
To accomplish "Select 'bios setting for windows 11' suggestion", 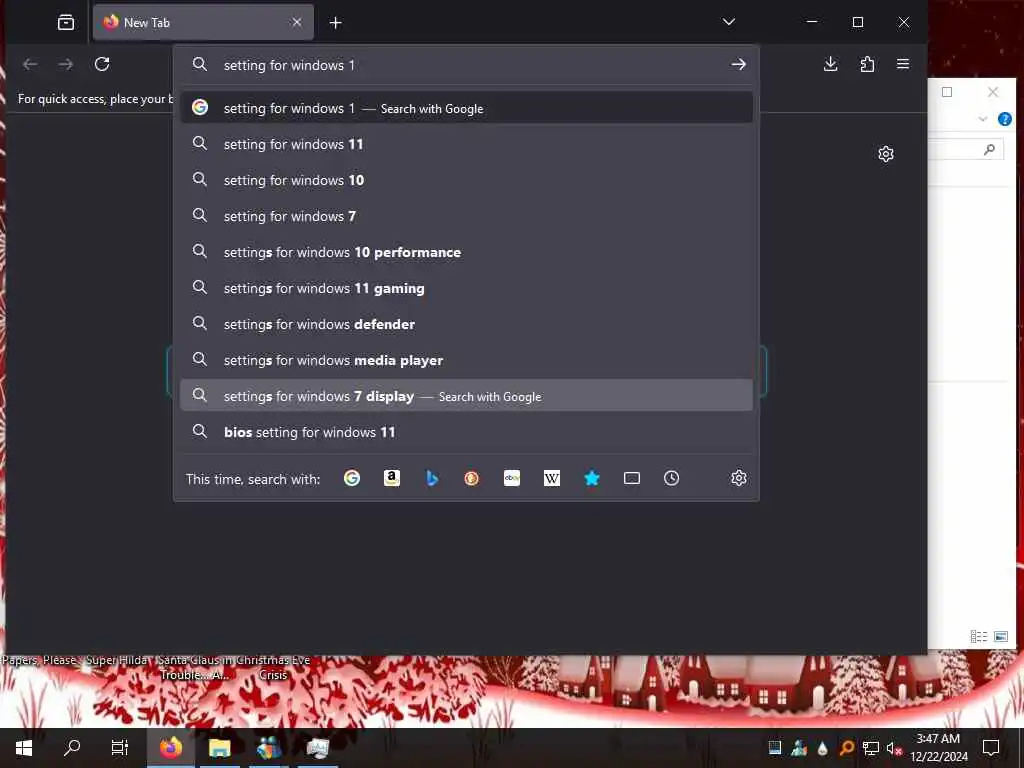I will click(x=466, y=432).
